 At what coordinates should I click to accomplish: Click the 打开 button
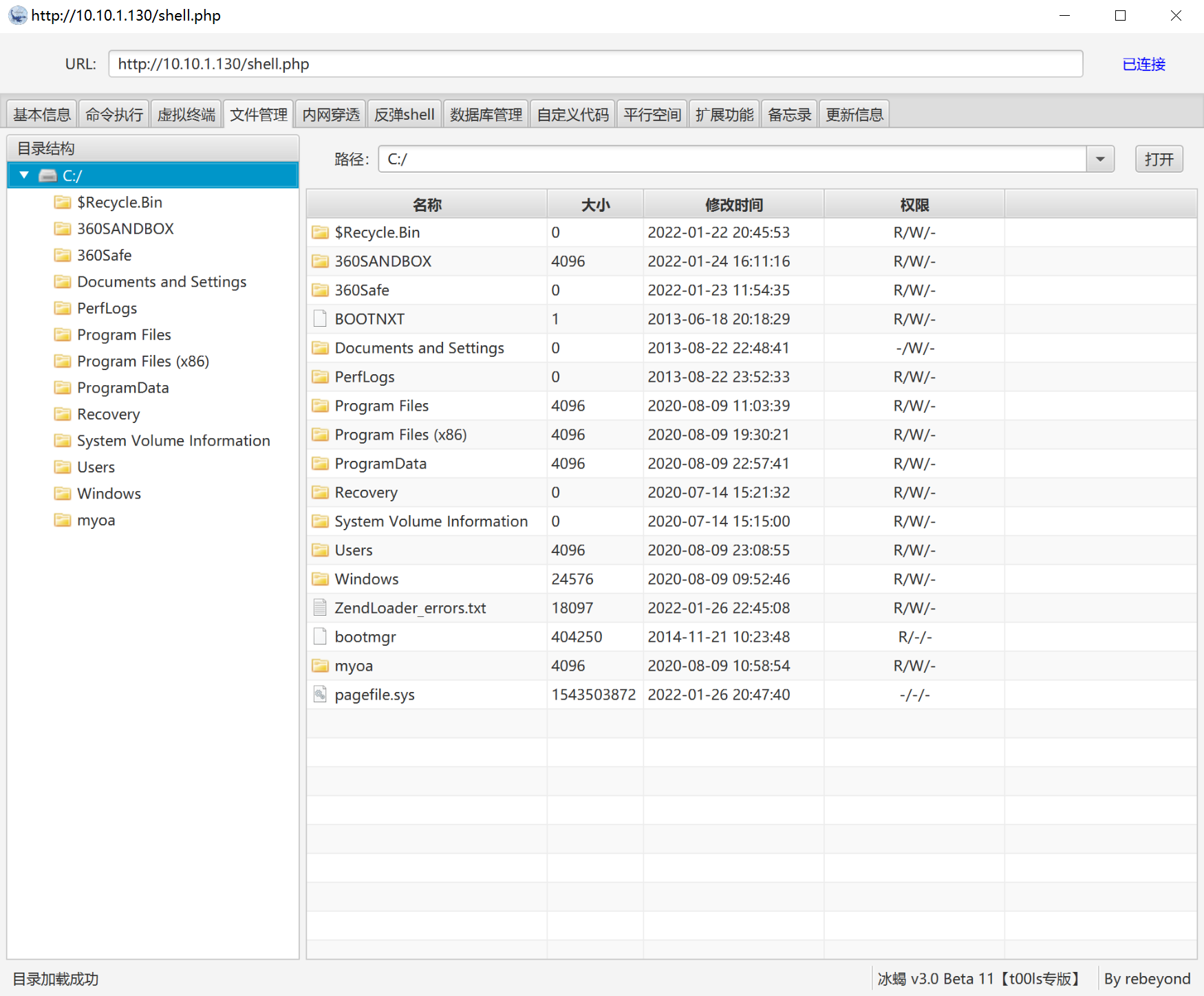(1159, 159)
